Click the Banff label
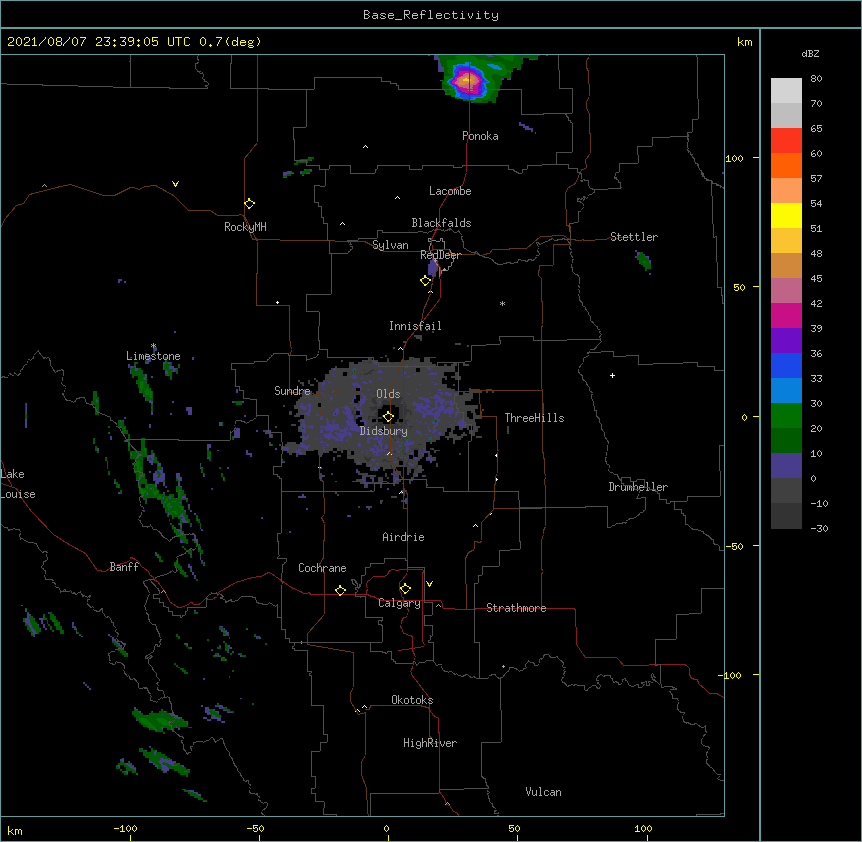Viewport: 862px width, 842px height. [x=124, y=567]
